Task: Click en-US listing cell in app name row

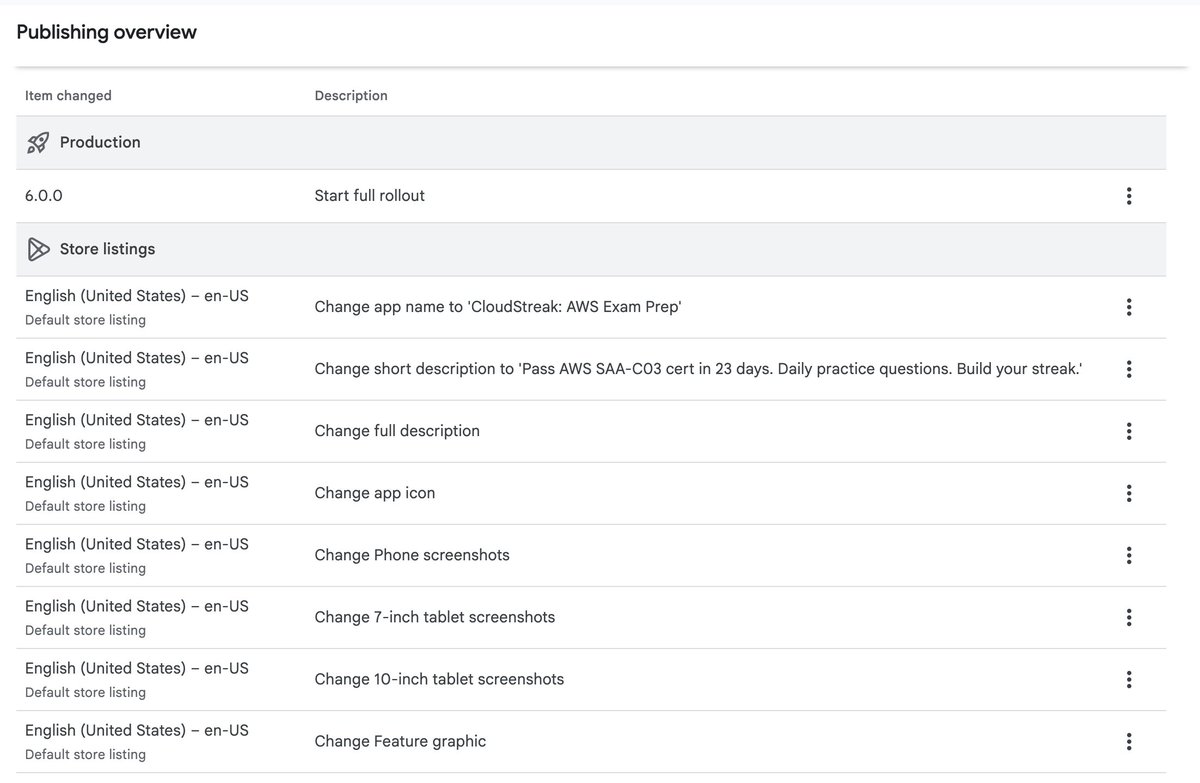Action: [x=137, y=307]
